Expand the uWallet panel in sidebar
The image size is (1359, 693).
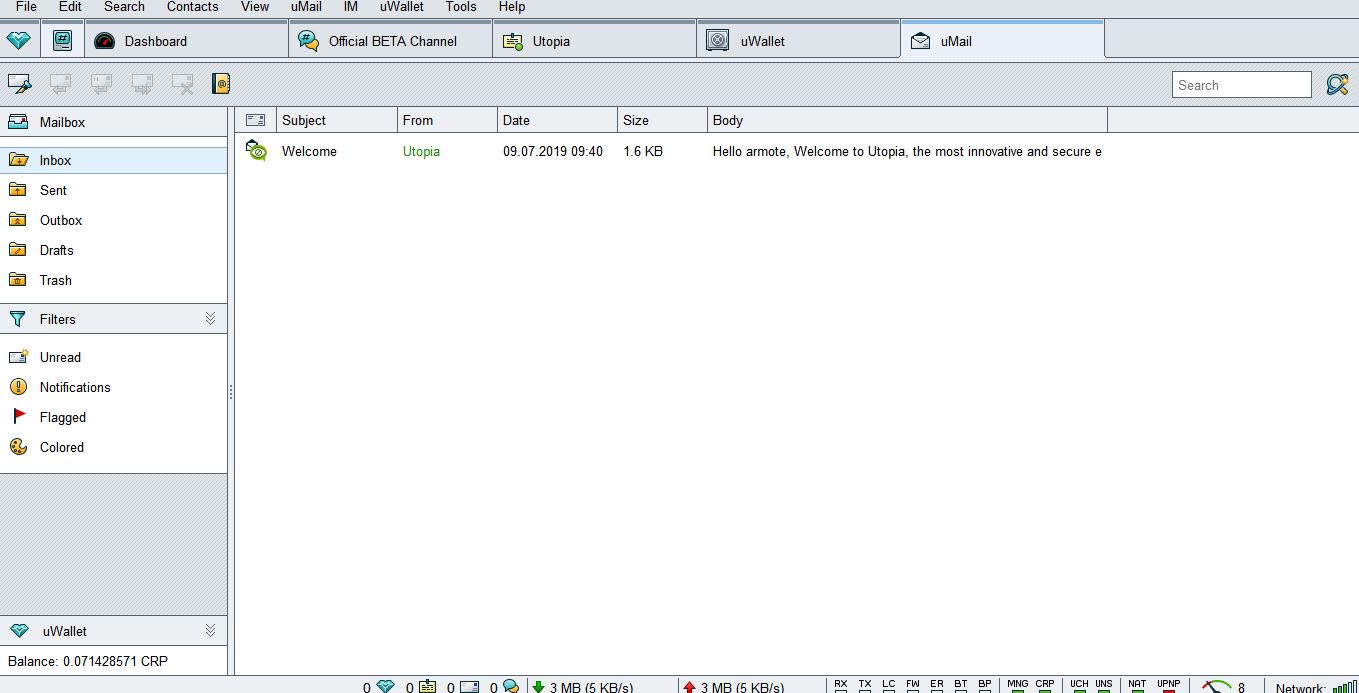(210, 631)
